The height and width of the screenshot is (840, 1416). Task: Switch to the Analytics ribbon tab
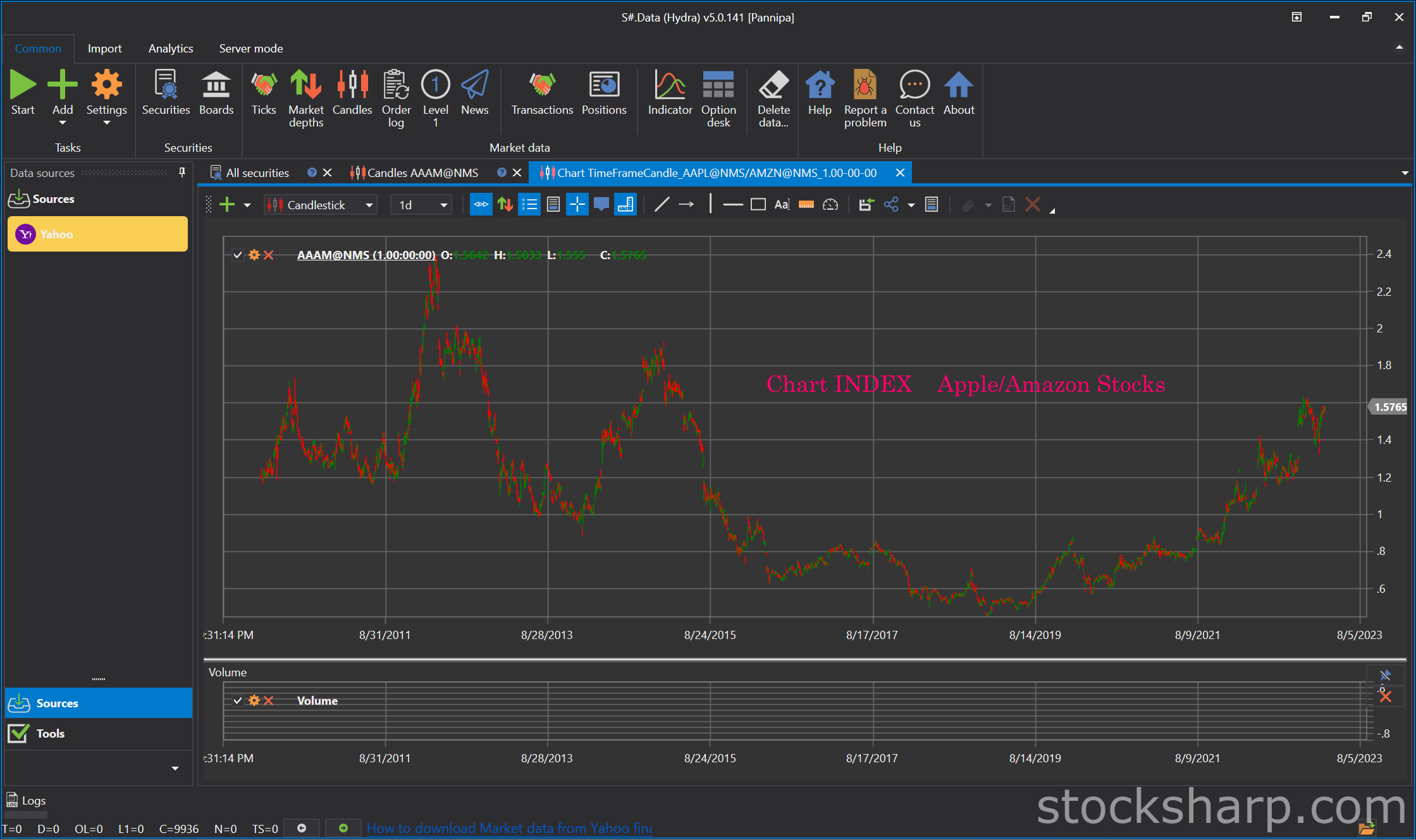171,49
